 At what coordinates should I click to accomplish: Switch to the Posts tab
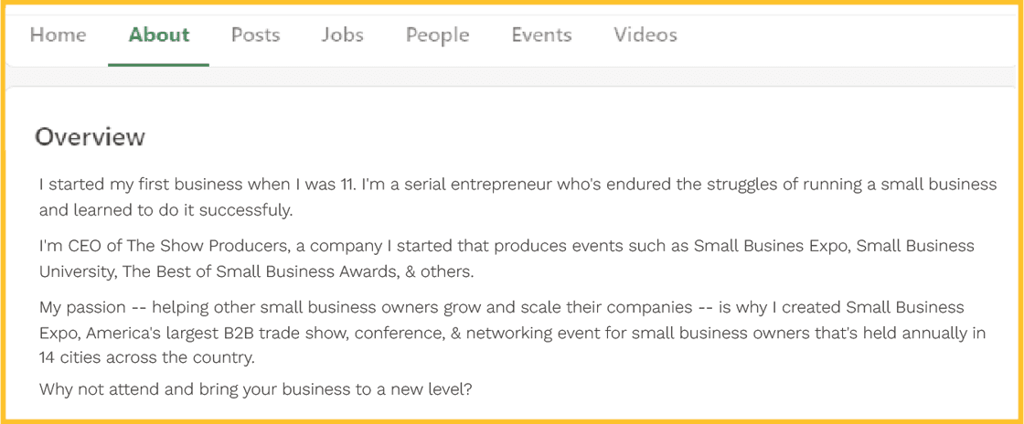pos(255,35)
